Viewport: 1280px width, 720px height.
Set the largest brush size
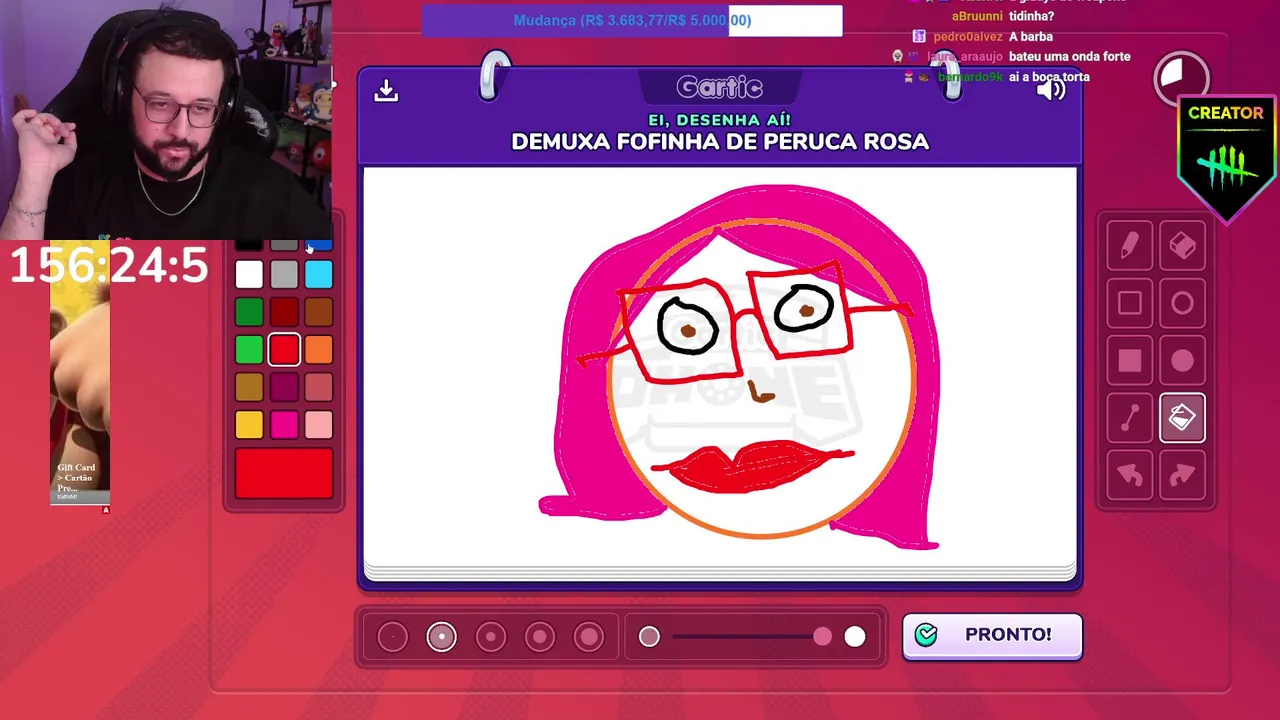point(588,637)
